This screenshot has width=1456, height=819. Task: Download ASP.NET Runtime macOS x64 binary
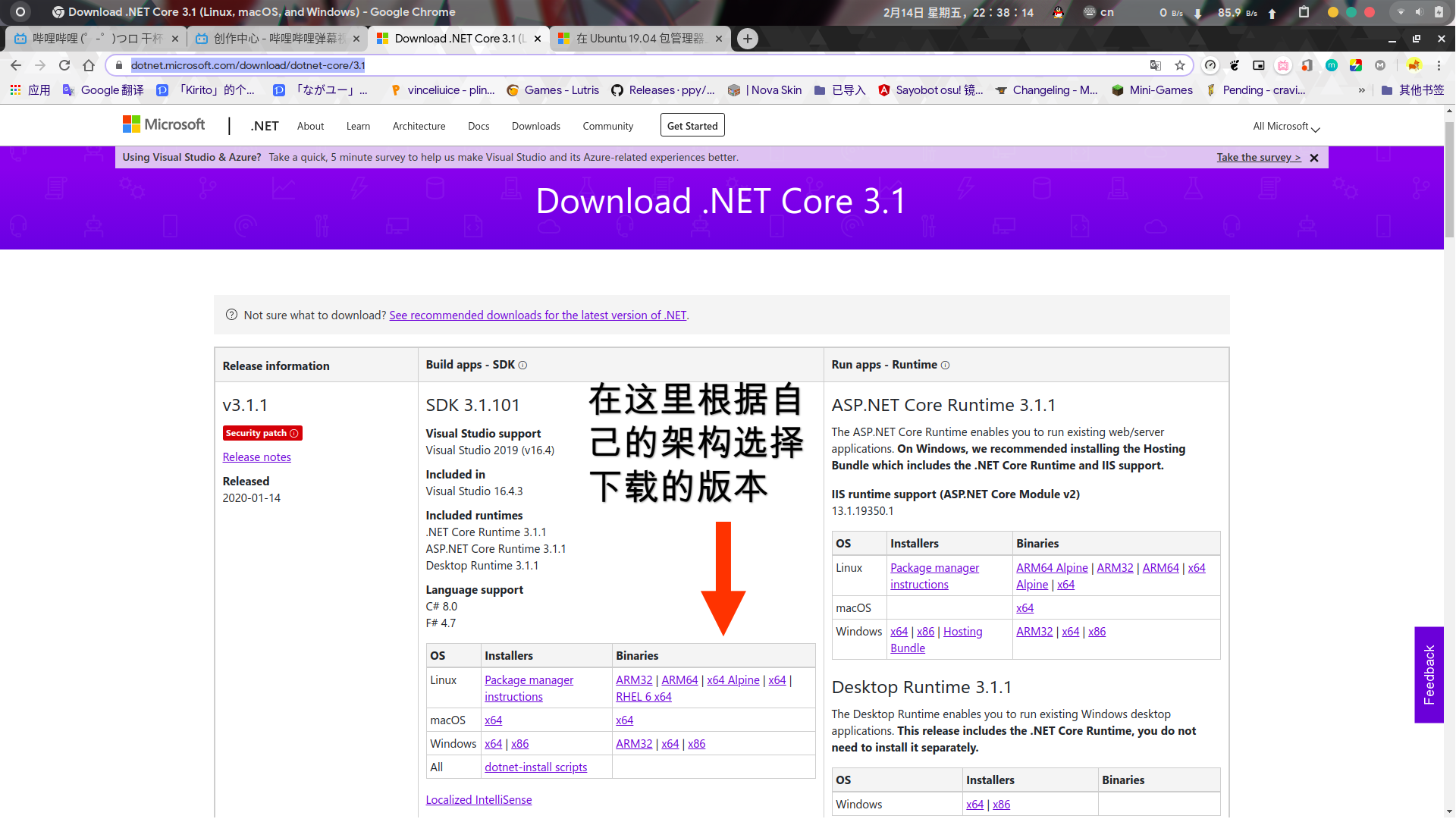(1025, 608)
